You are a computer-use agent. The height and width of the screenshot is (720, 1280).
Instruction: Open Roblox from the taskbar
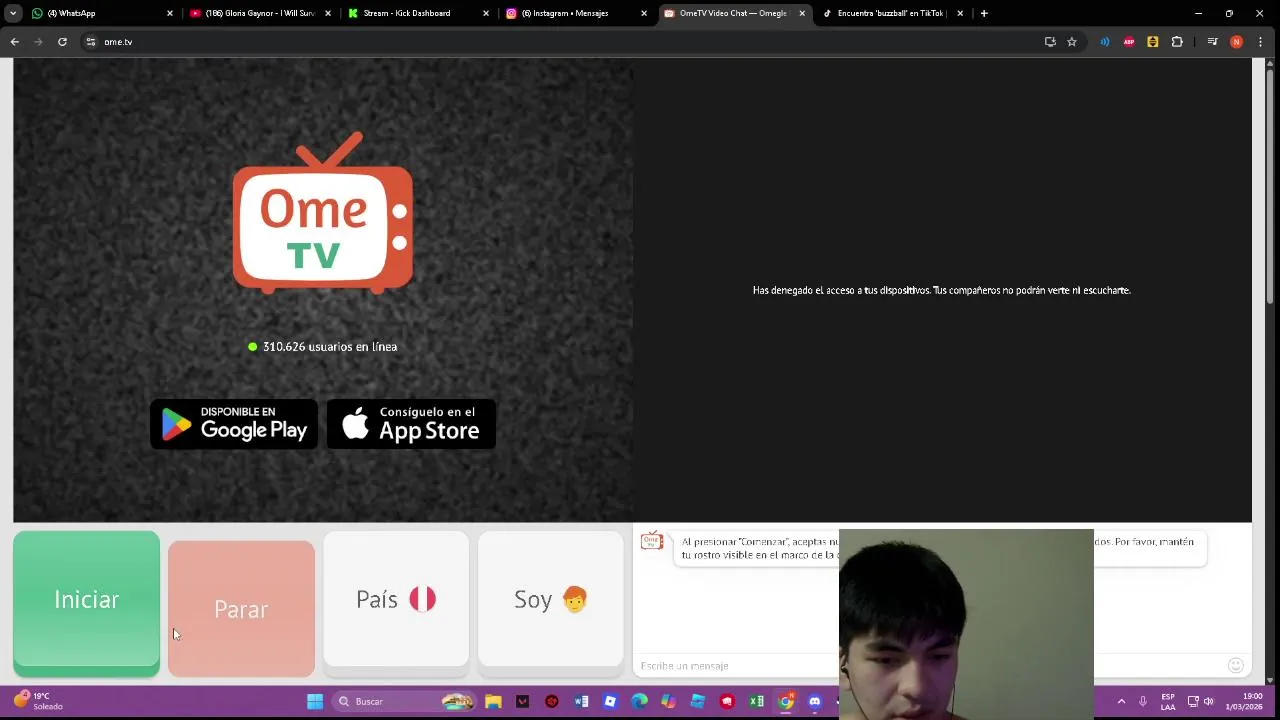(610, 702)
